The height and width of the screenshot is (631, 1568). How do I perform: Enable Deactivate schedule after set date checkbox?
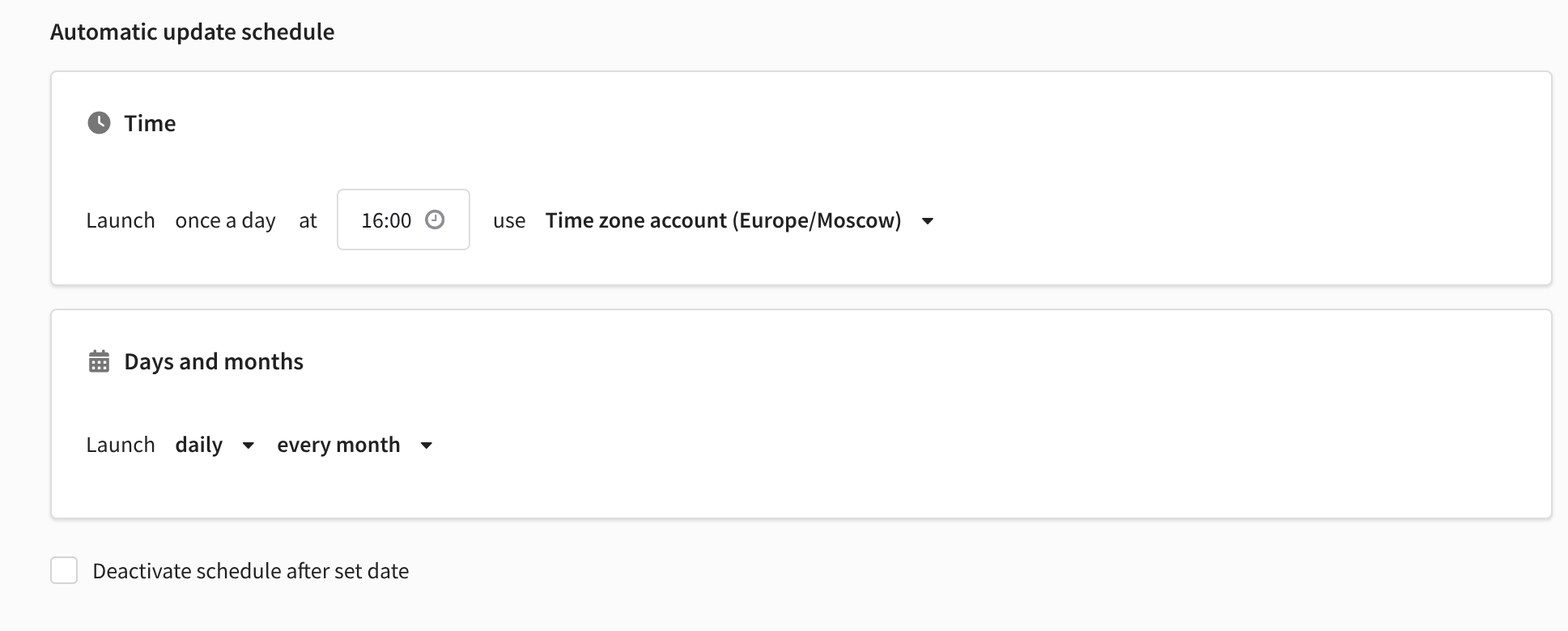[64, 570]
